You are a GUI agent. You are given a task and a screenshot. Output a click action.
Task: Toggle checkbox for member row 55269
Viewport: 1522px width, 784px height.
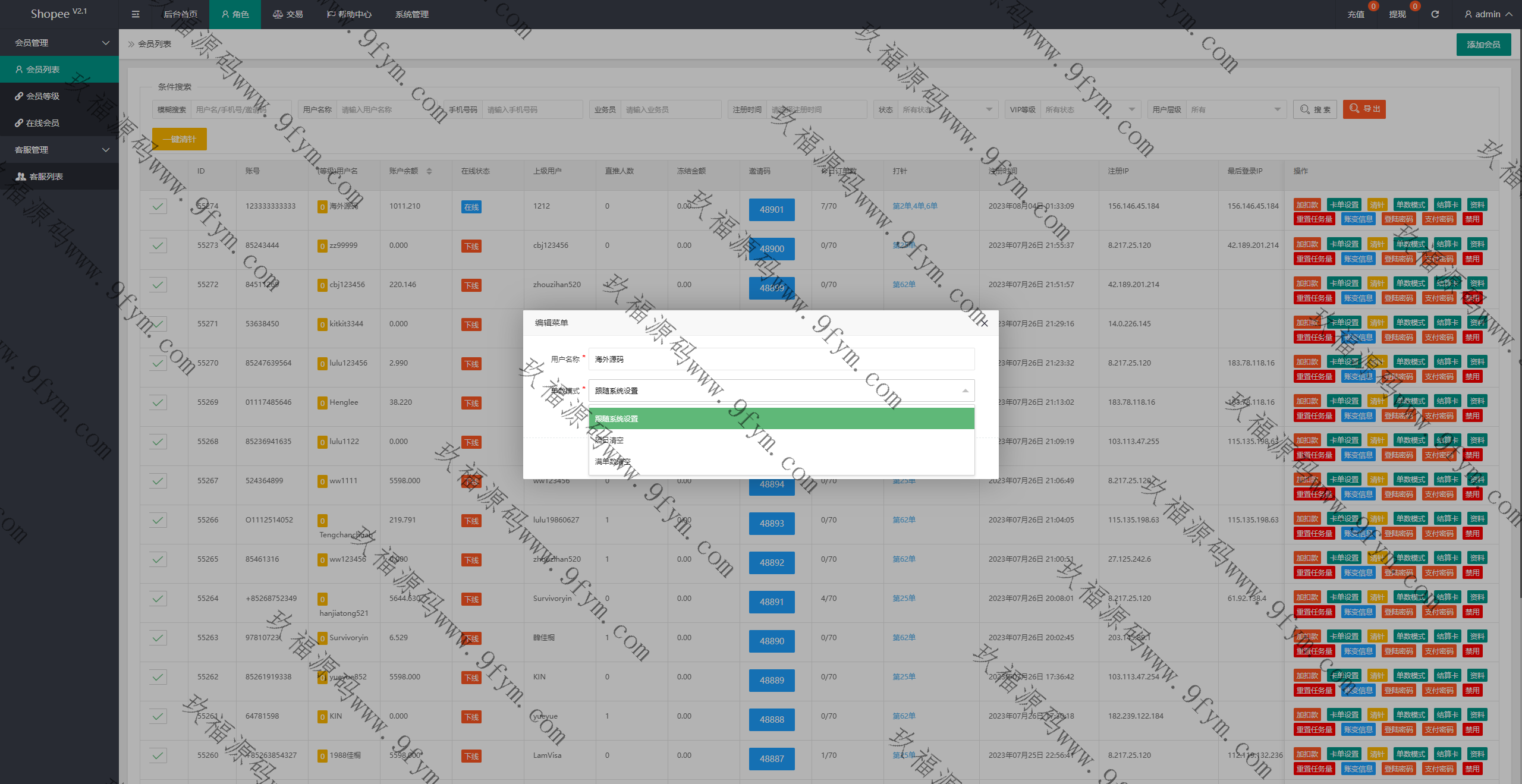coord(158,402)
